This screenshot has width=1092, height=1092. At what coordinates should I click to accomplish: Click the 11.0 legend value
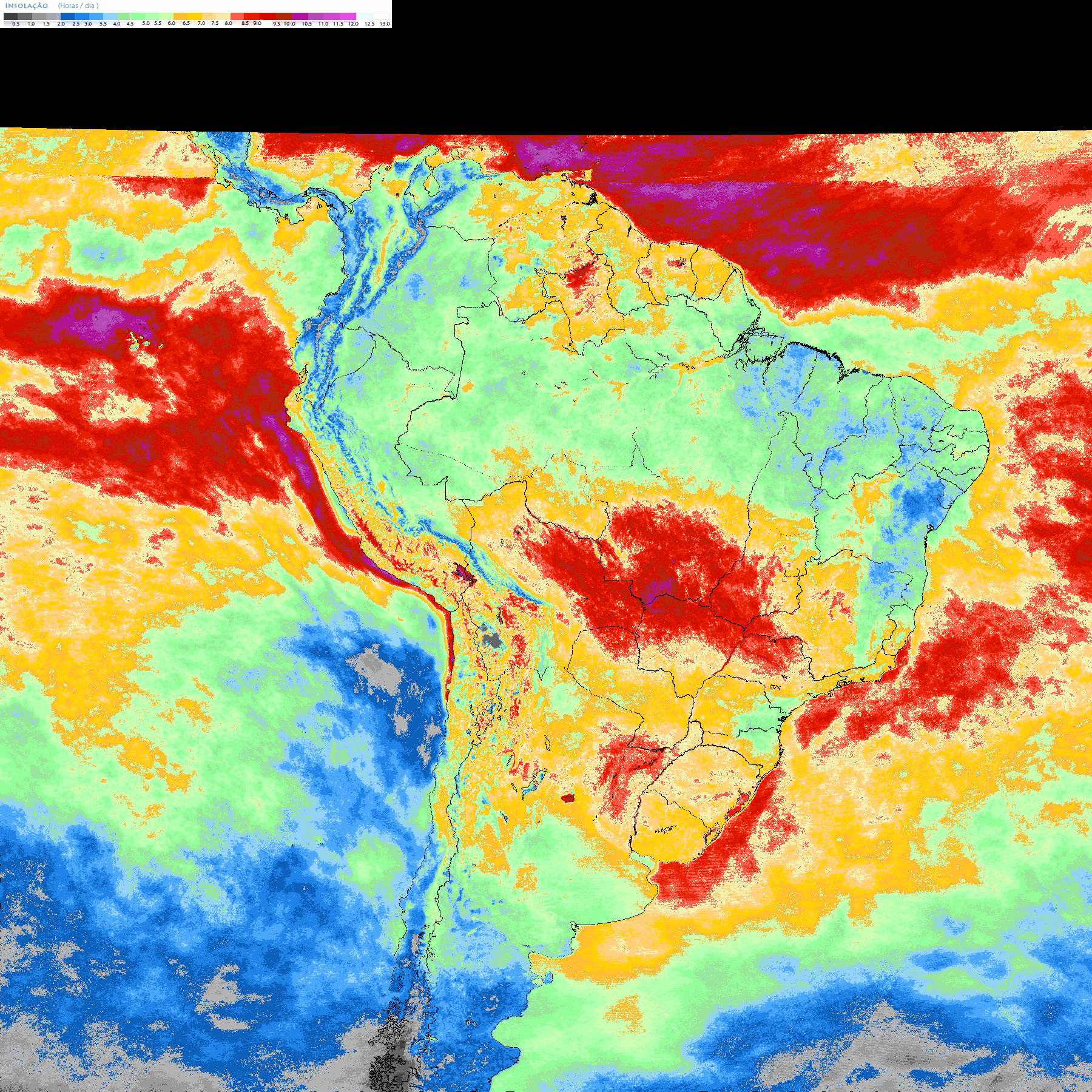tap(323, 24)
